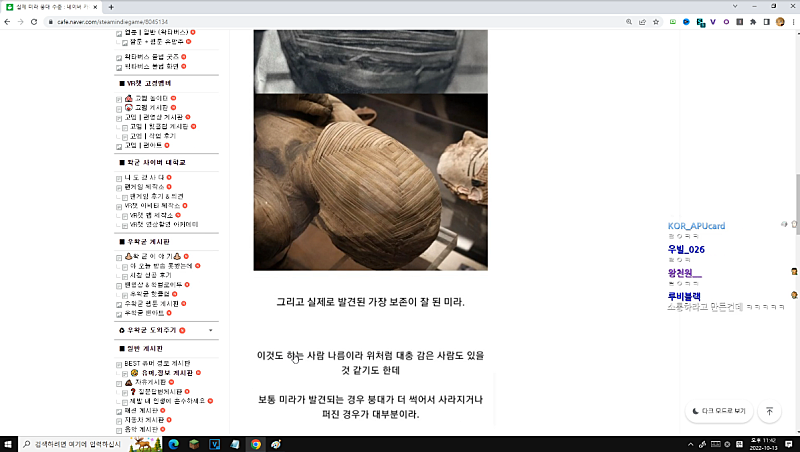Viewport: 800px width, 452px height.
Task: Show hidden system tray icons
Action: click(690, 444)
